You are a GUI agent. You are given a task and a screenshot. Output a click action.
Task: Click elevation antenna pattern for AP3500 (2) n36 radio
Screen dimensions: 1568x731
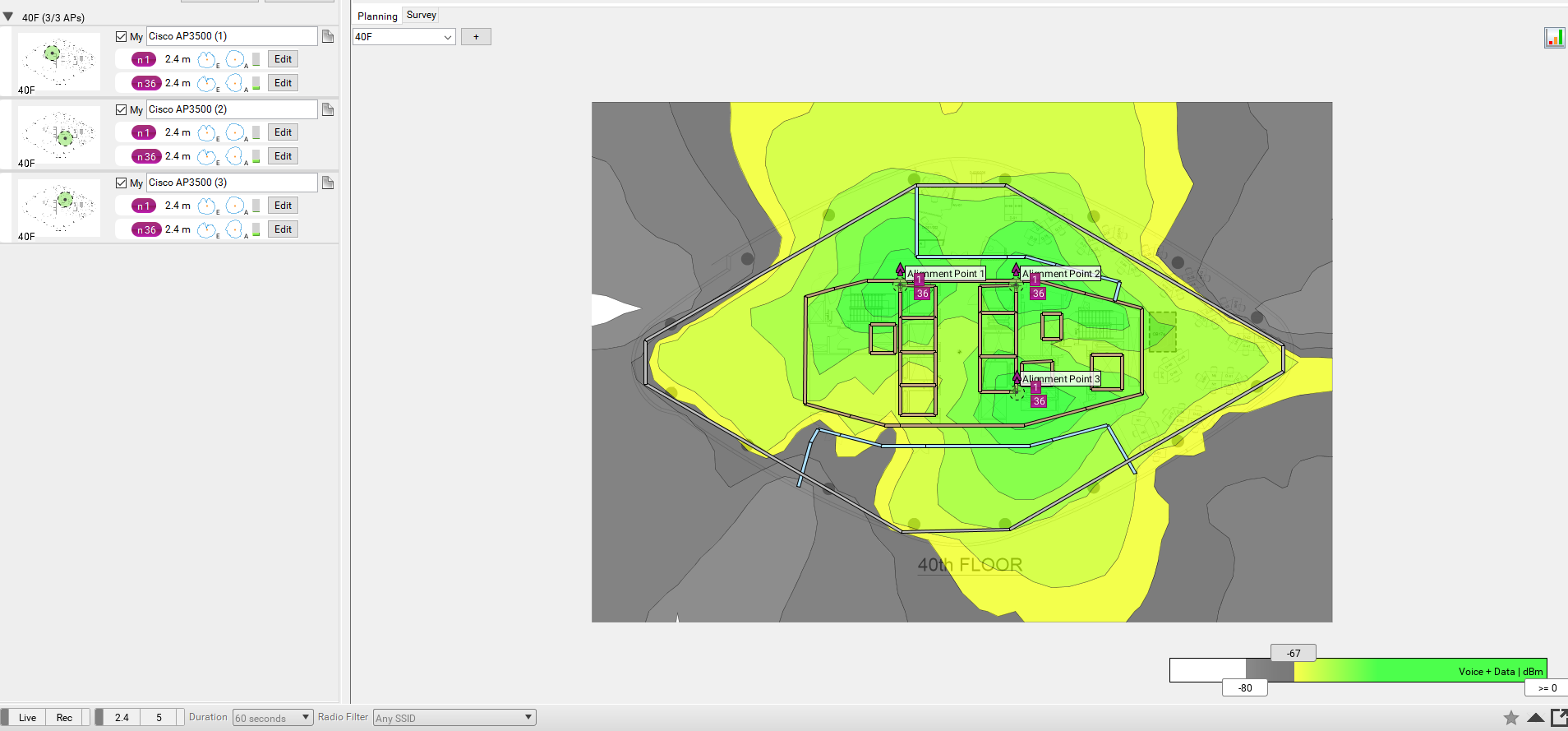click(x=207, y=156)
